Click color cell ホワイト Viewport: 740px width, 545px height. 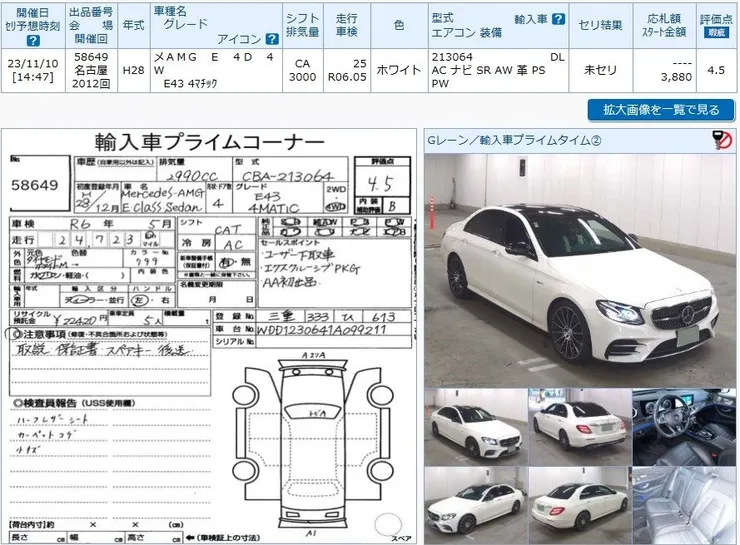pyautogui.click(x=399, y=70)
